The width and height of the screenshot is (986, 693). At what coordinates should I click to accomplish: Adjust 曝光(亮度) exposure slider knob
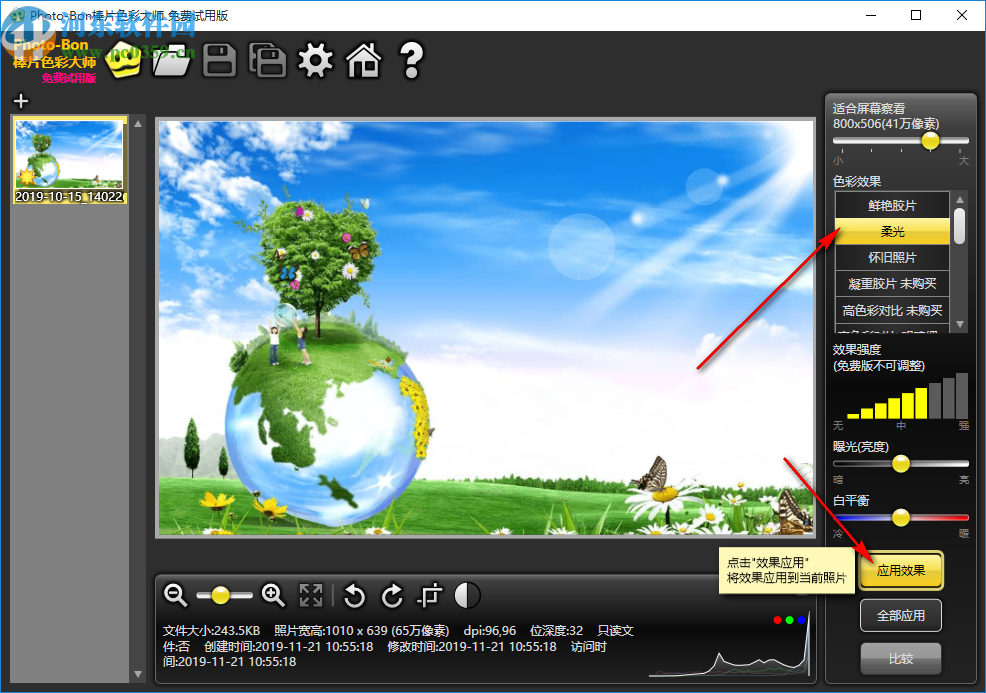[901, 464]
